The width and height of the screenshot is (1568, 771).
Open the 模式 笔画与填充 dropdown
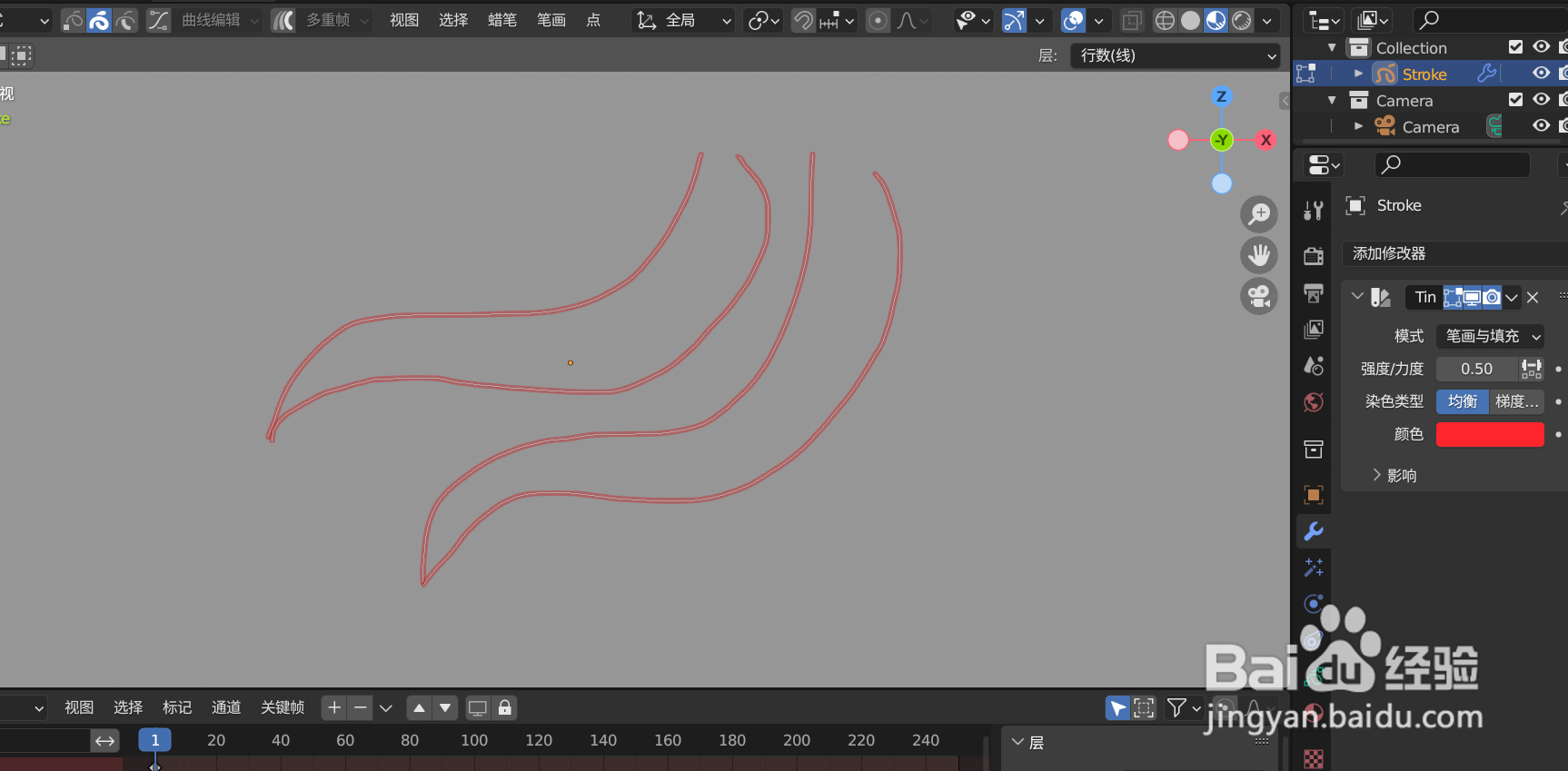click(1490, 336)
